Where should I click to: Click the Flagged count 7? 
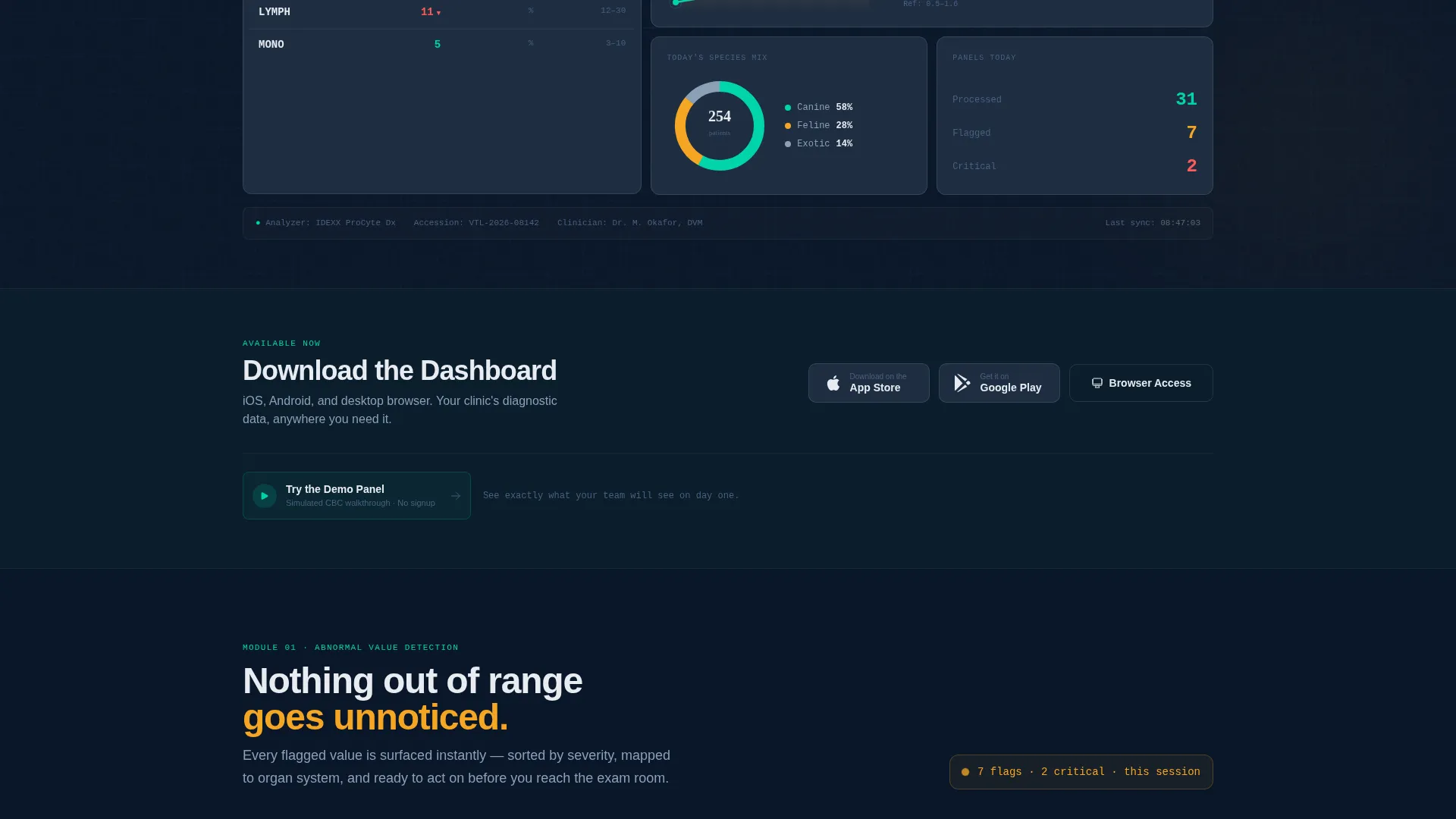(1192, 133)
